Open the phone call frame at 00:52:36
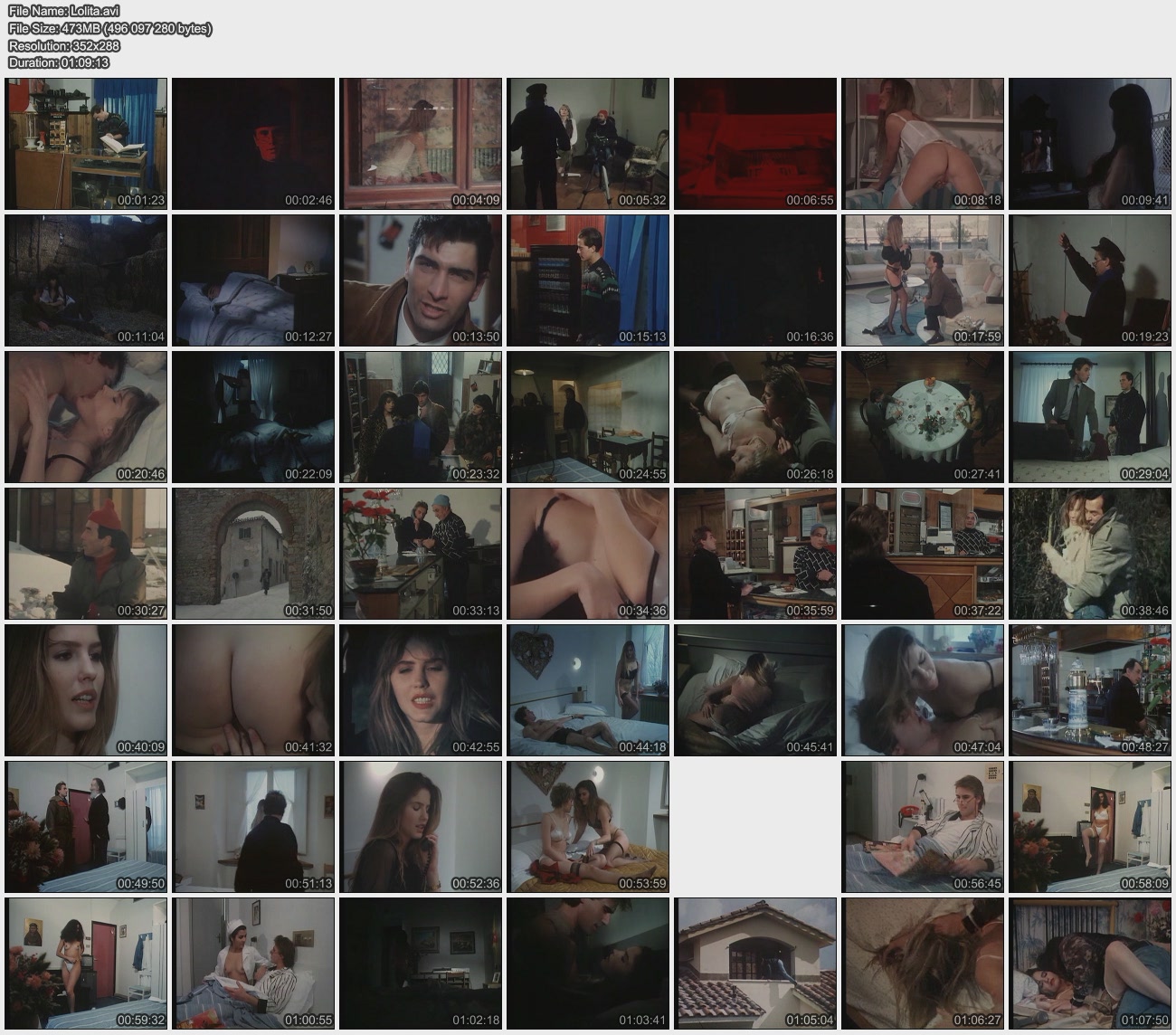The image size is (1176, 1035). click(x=421, y=827)
